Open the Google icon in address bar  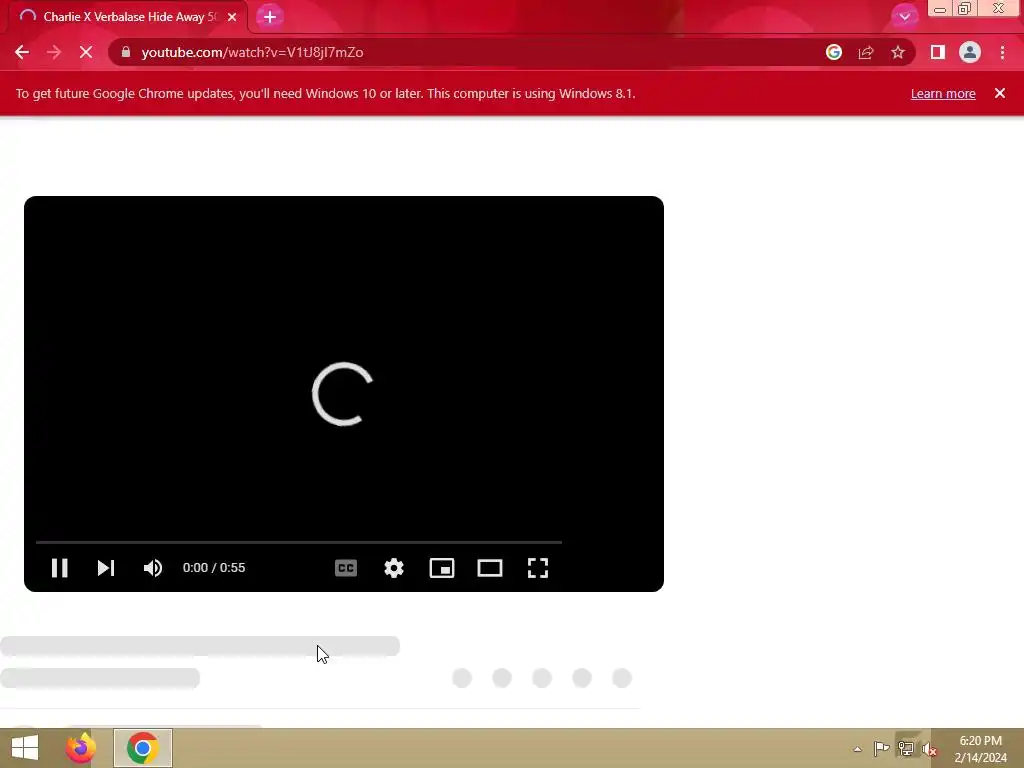pos(833,52)
